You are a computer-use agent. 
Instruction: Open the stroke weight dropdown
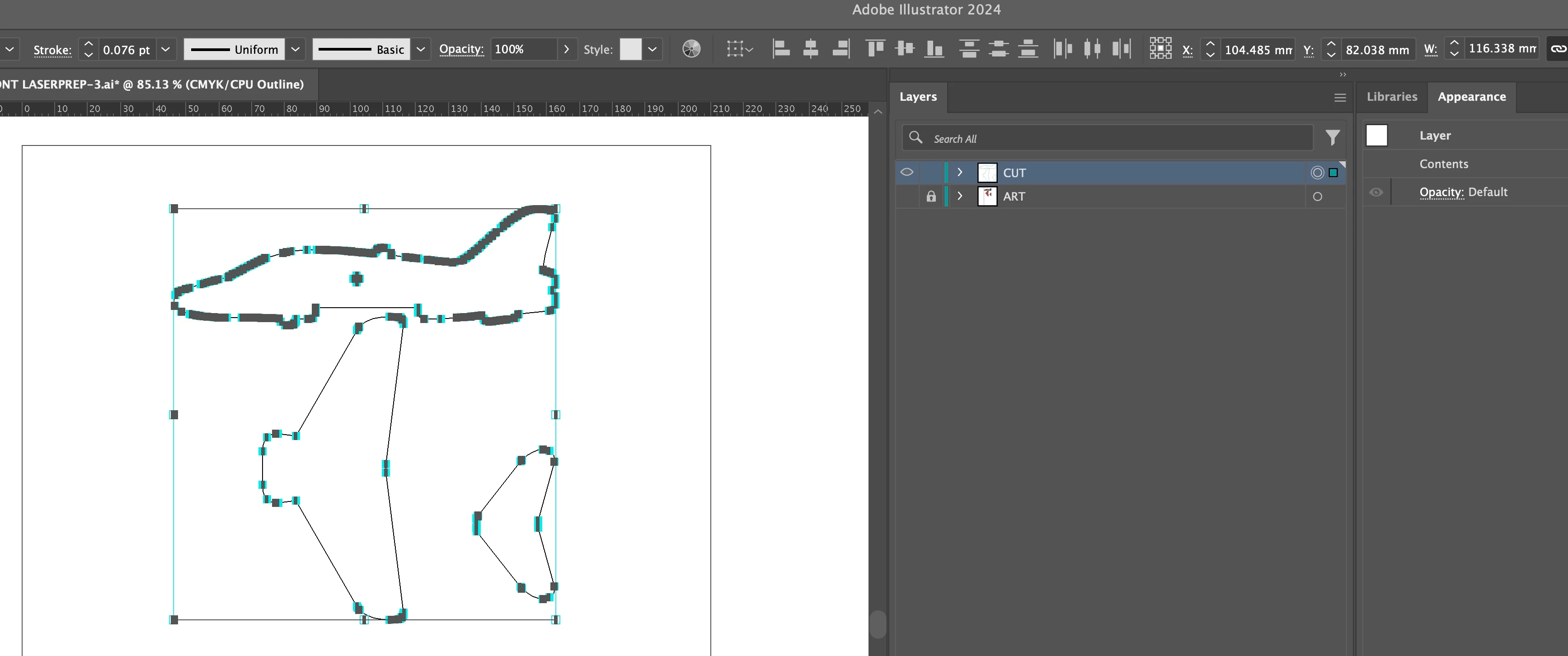point(165,49)
